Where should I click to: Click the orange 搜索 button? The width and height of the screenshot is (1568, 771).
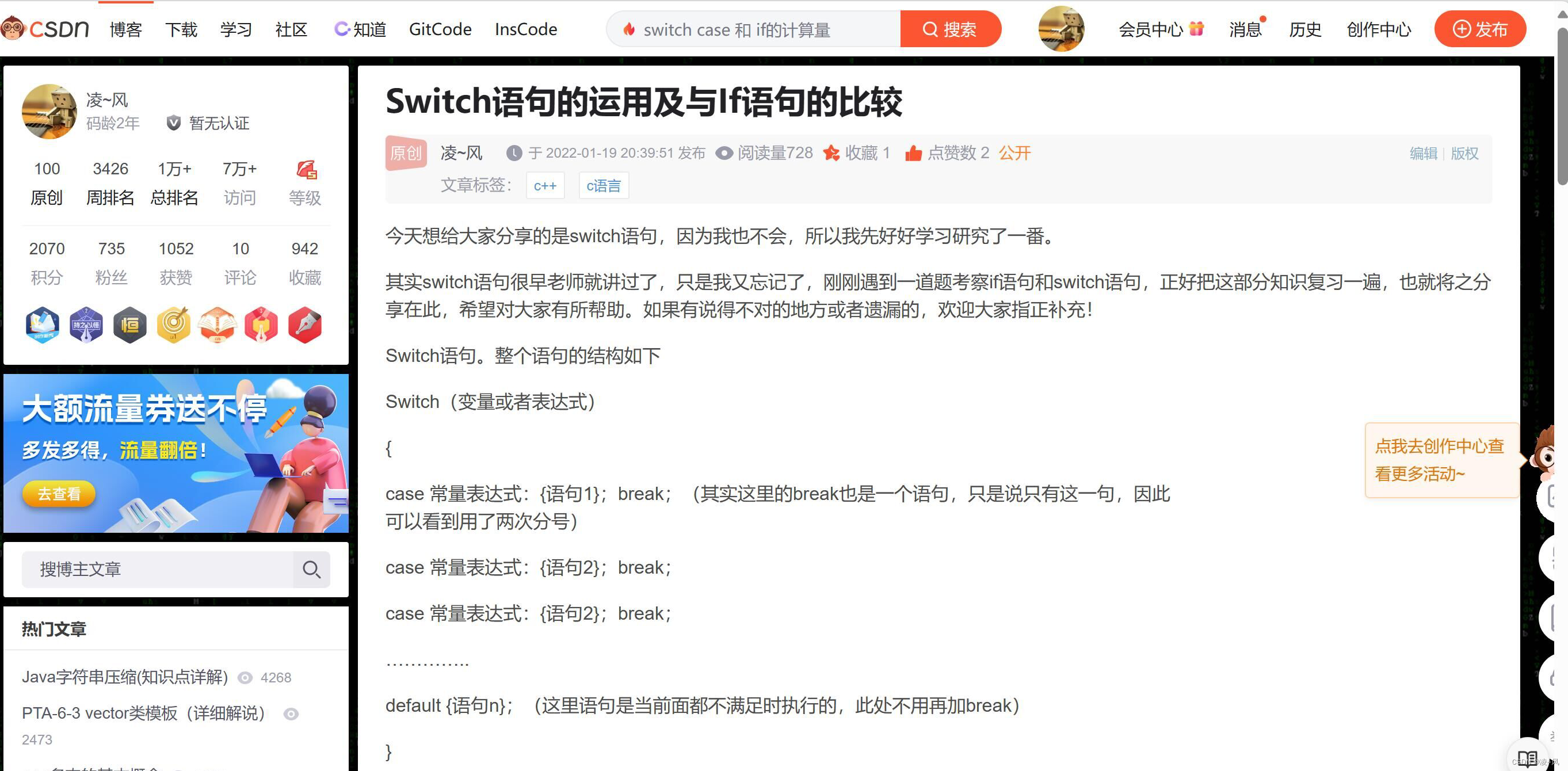[x=949, y=29]
